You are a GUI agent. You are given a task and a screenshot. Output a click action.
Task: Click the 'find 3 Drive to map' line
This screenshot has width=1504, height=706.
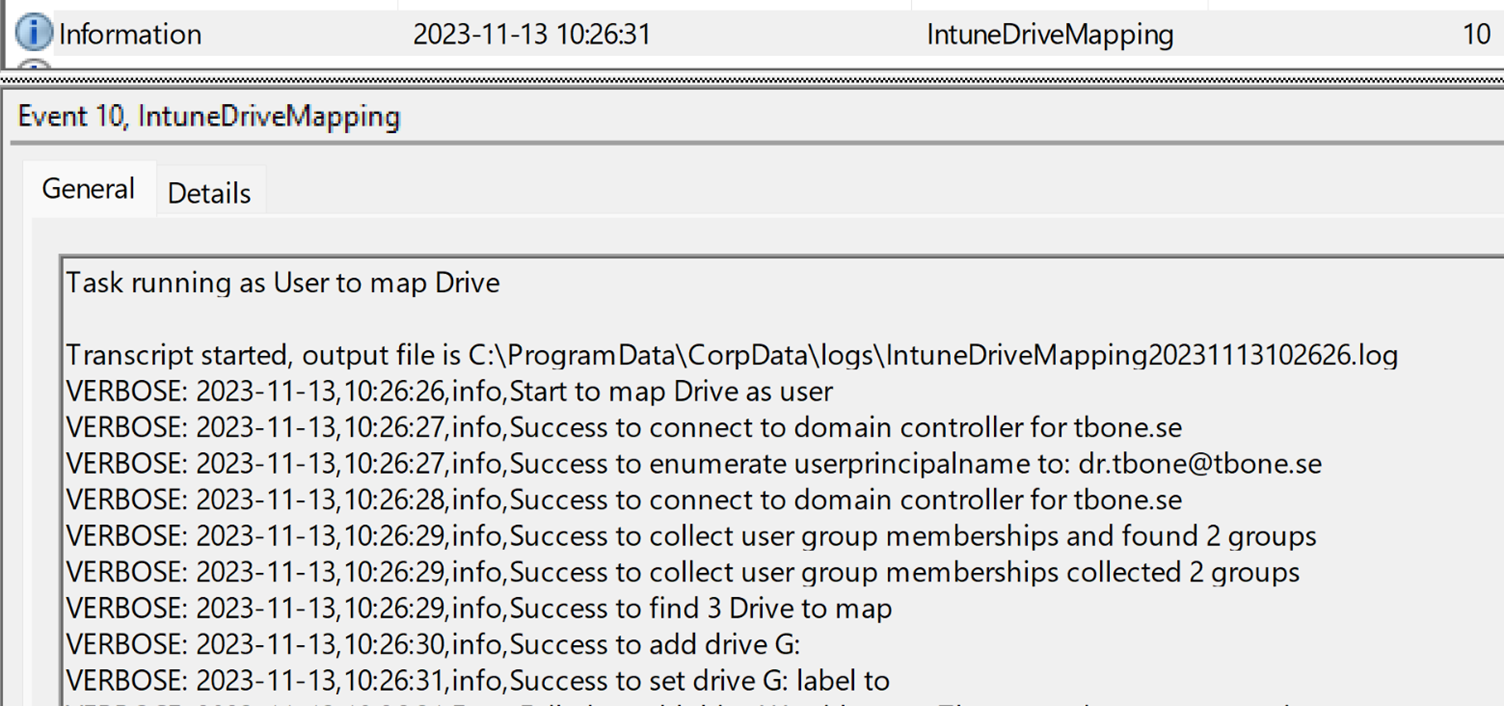[x=479, y=608]
